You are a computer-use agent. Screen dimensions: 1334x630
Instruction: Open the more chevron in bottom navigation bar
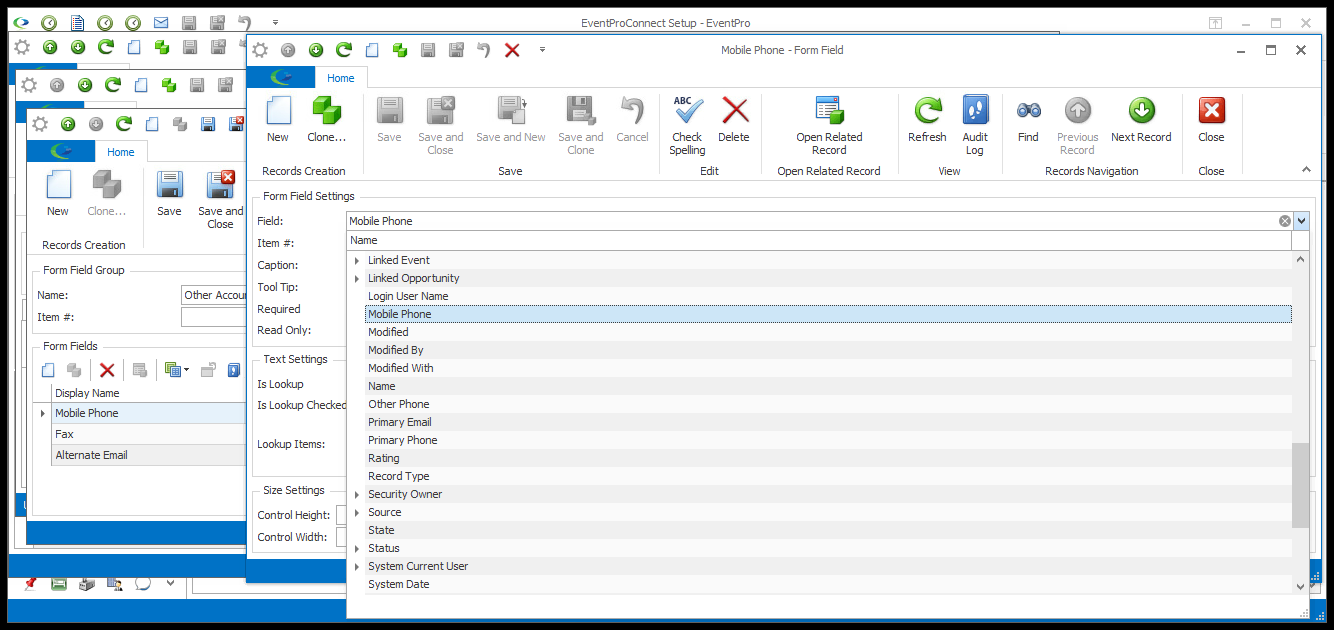click(170, 583)
